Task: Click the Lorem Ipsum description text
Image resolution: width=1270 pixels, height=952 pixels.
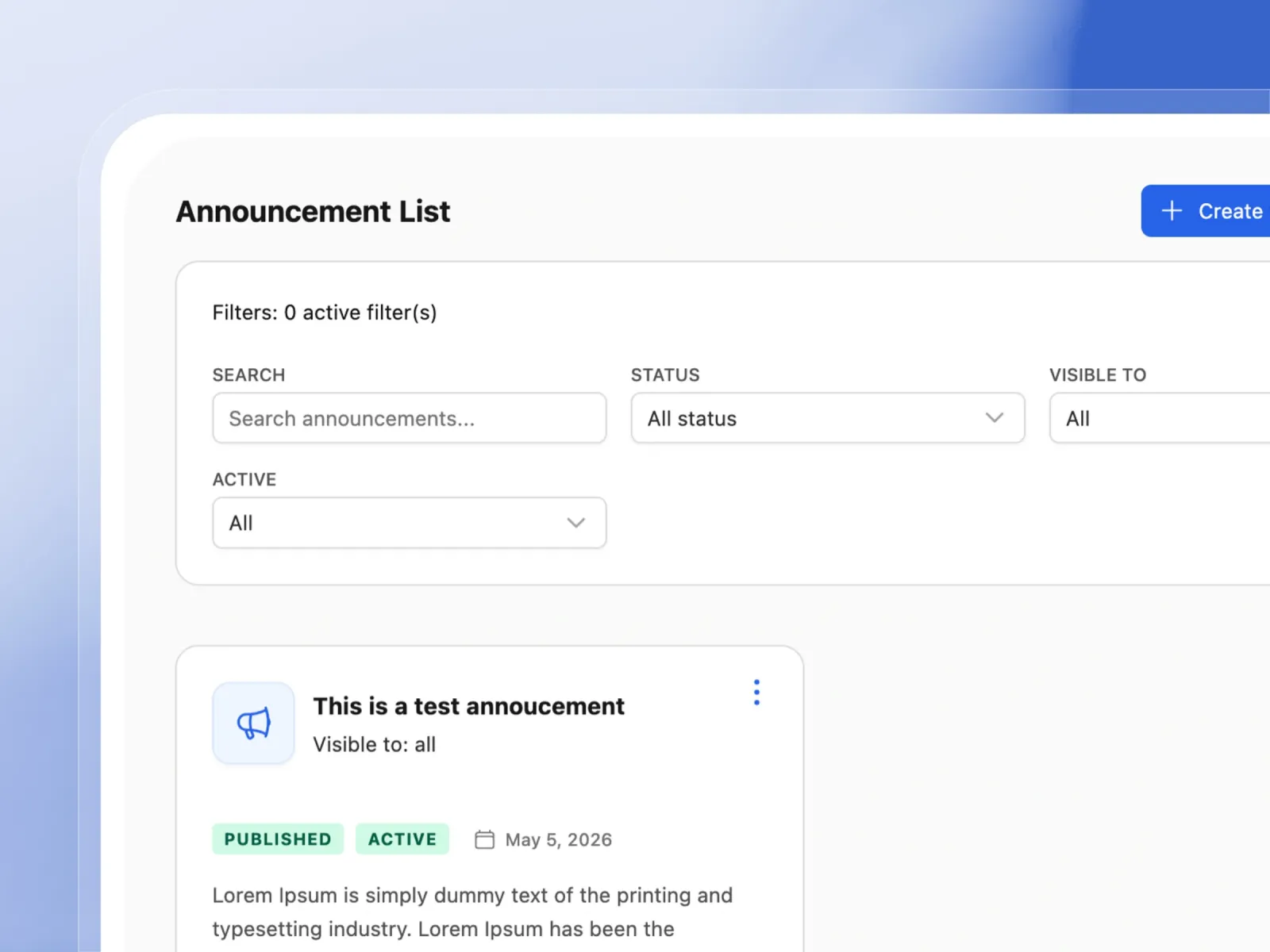Action: coord(472,912)
